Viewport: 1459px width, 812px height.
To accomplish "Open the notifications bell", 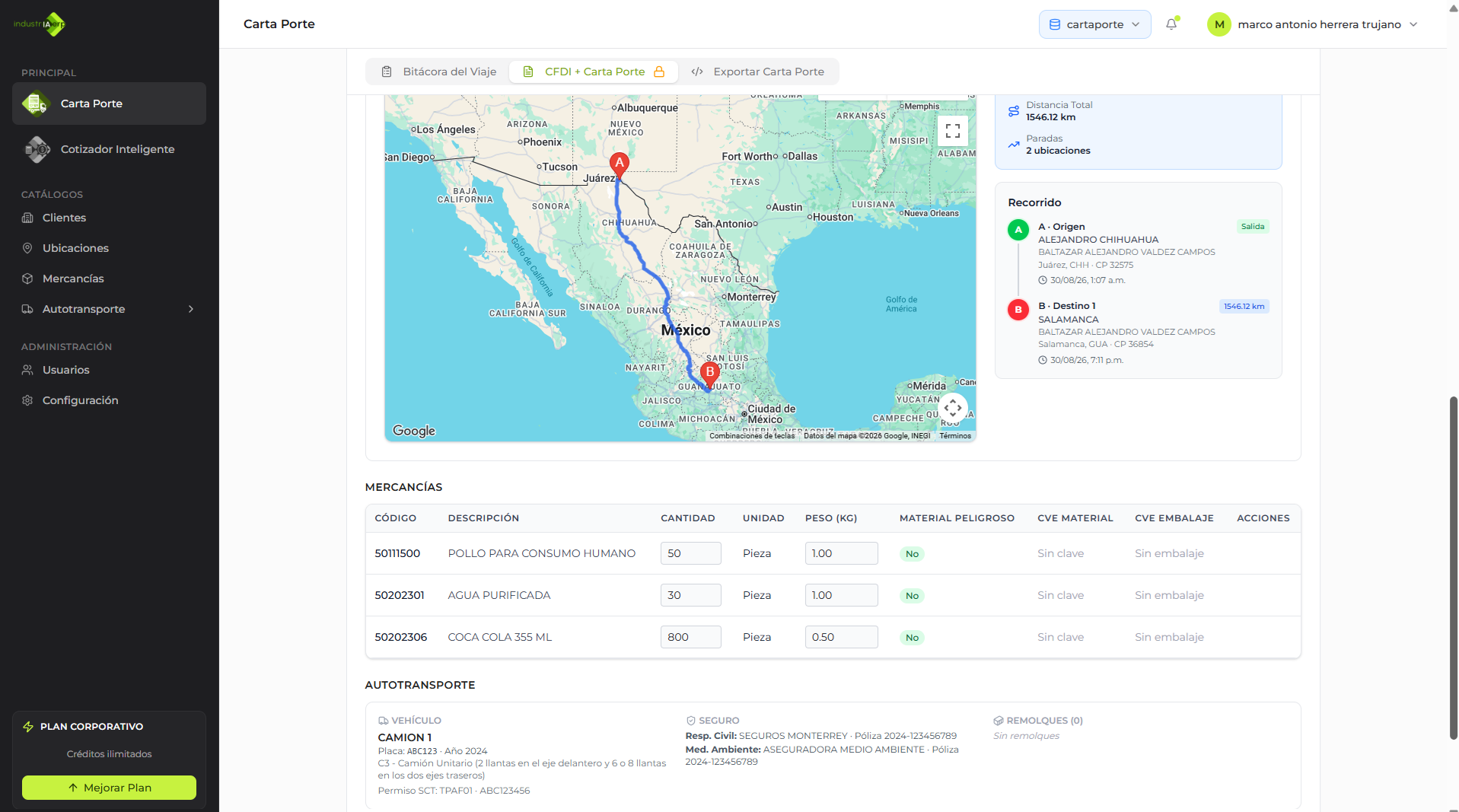I will (x=1171, y=24).
